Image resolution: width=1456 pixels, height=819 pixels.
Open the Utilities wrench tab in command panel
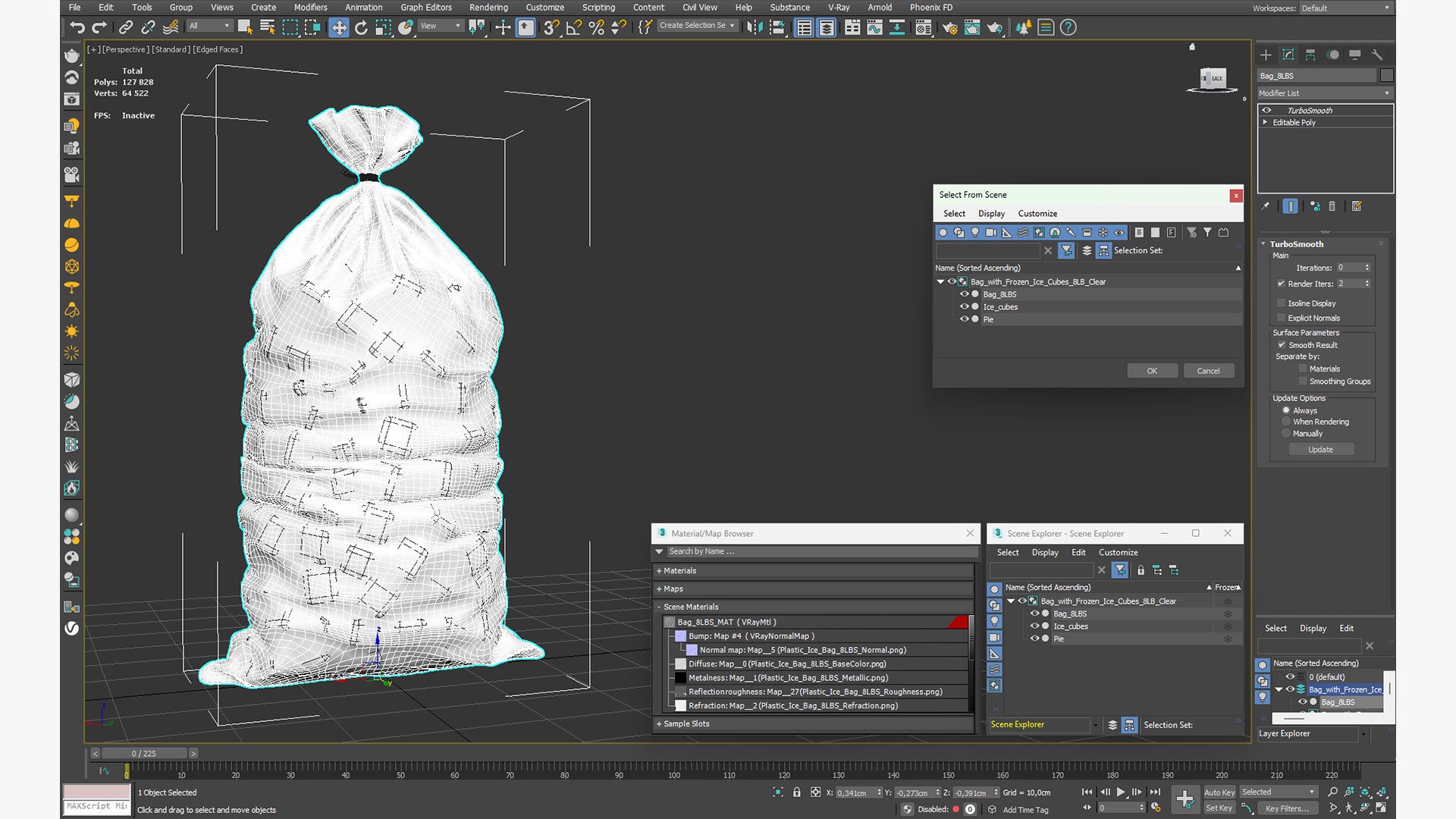[x=1377, y=55]
